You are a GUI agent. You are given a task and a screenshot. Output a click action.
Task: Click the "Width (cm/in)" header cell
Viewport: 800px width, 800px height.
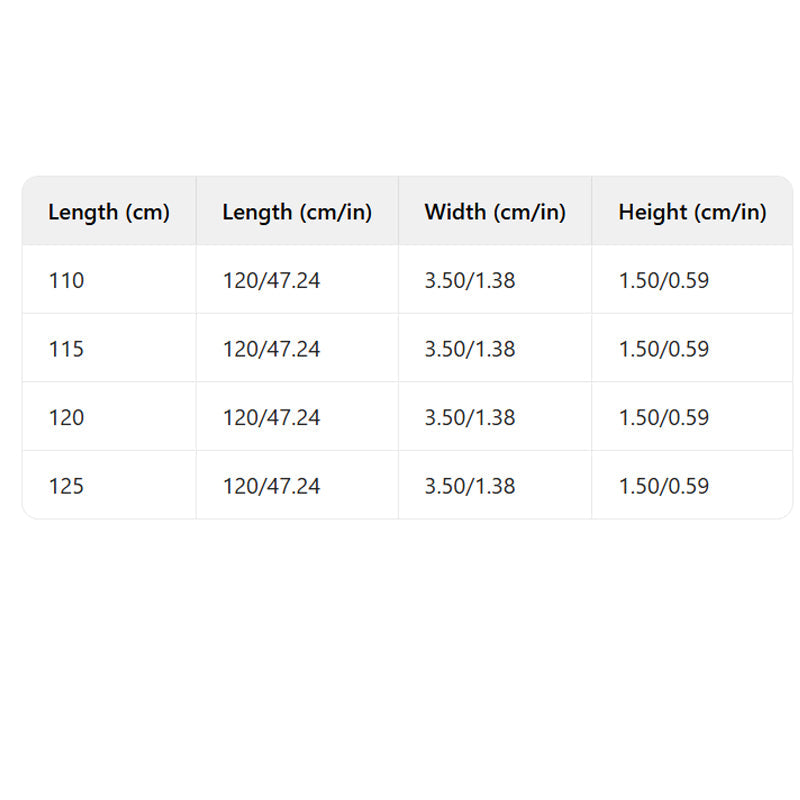tap(495, 212)
